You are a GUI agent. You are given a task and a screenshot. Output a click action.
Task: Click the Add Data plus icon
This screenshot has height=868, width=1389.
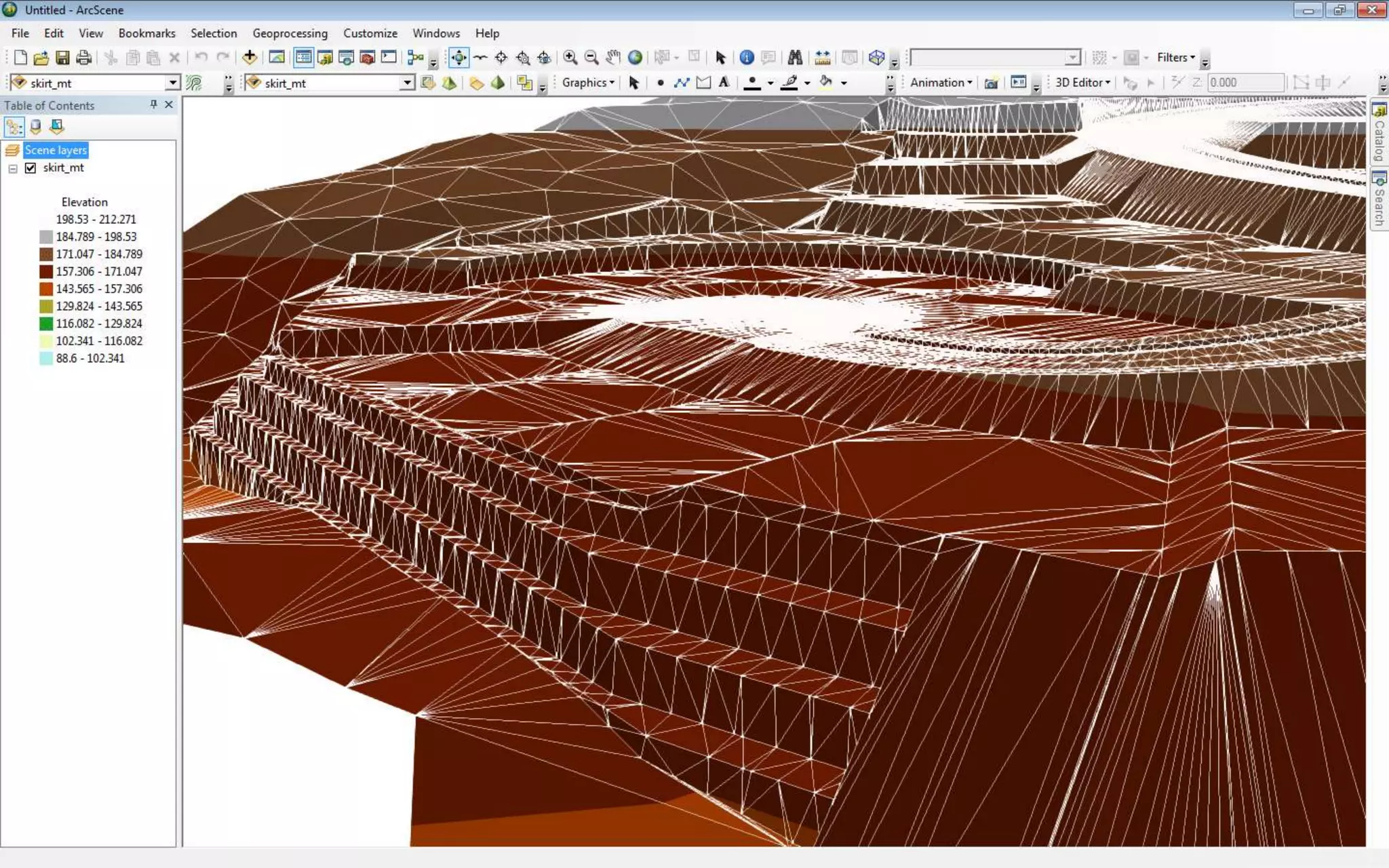click(250, 58)
